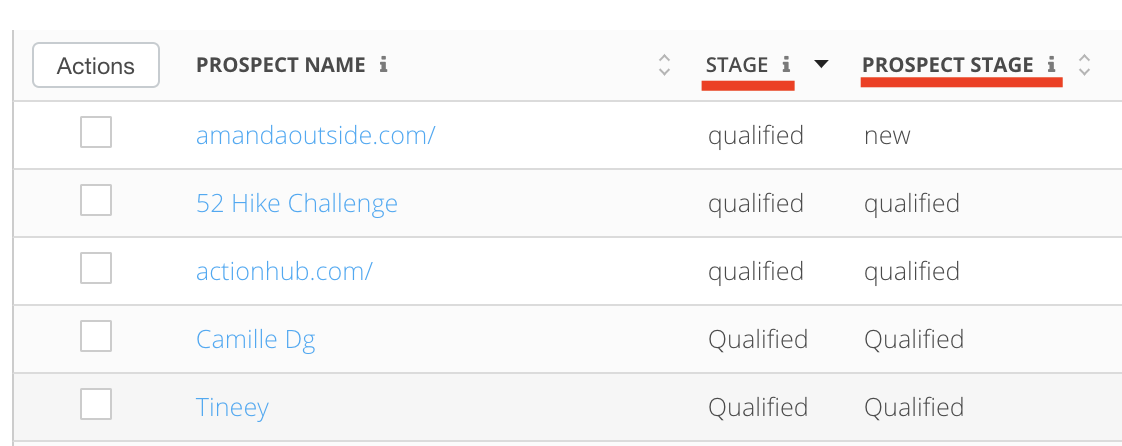Image resolution: width=1122 pixels, height=446 pixels.
Task: Open the amandaoutside.com/ prospect link
Action: click(x=315, y=136)
